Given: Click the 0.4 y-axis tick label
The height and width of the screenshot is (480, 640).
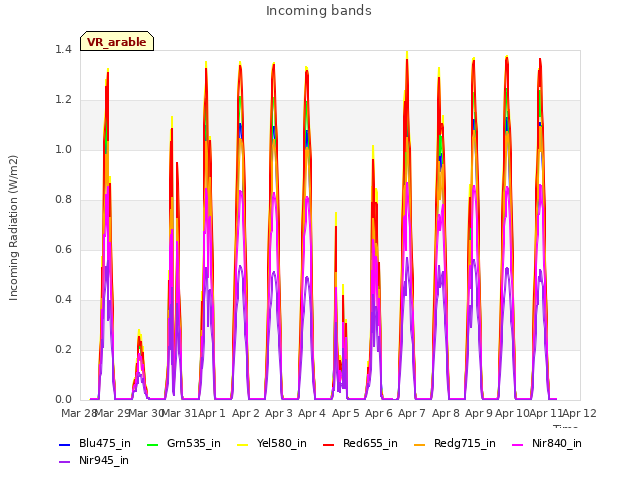Looking at the screenshot, I should click(63, 300).
